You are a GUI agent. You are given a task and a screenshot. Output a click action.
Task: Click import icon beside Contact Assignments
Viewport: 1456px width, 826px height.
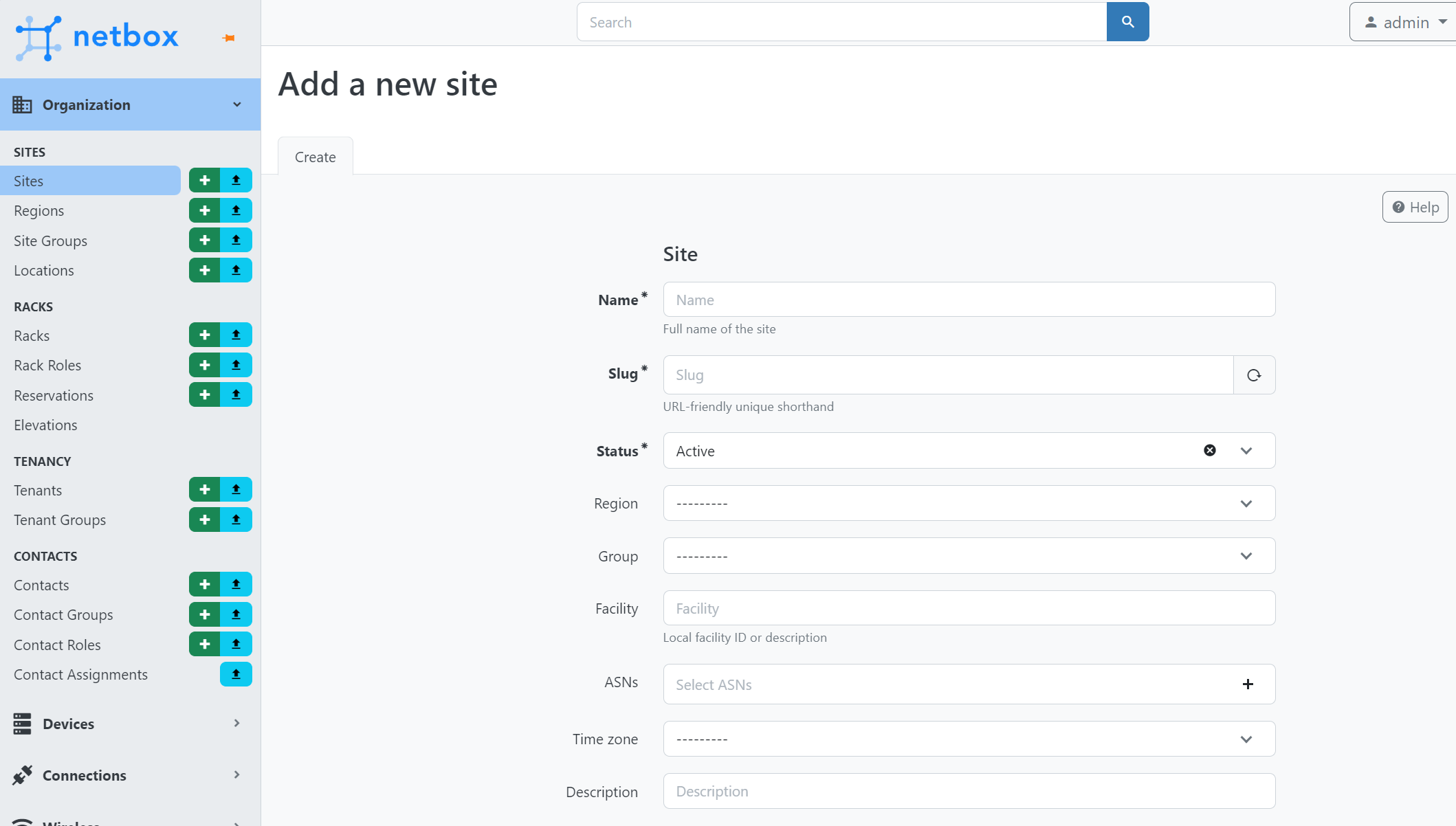pos(236,674)
